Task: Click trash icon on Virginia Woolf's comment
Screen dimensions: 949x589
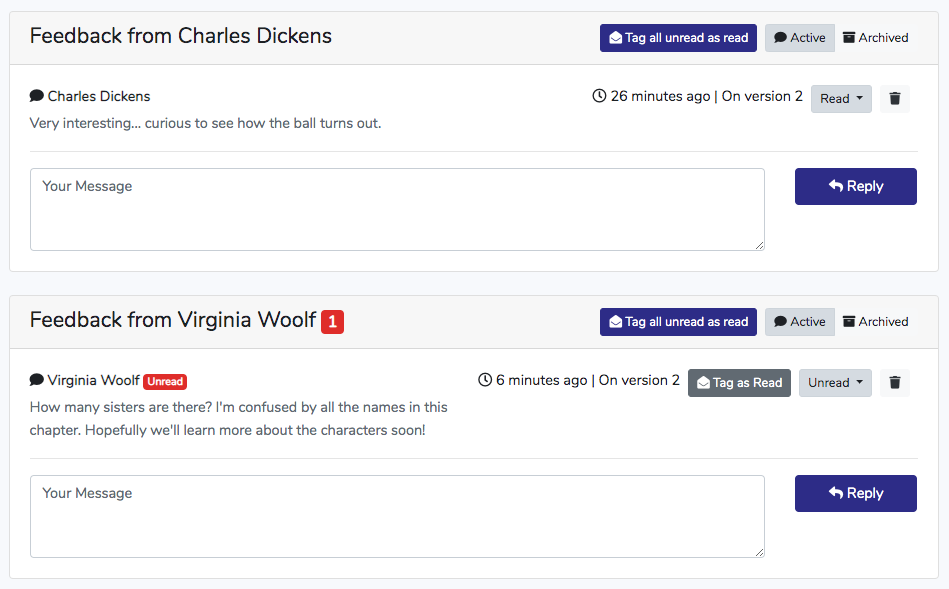Action: (x=895, y=383)
